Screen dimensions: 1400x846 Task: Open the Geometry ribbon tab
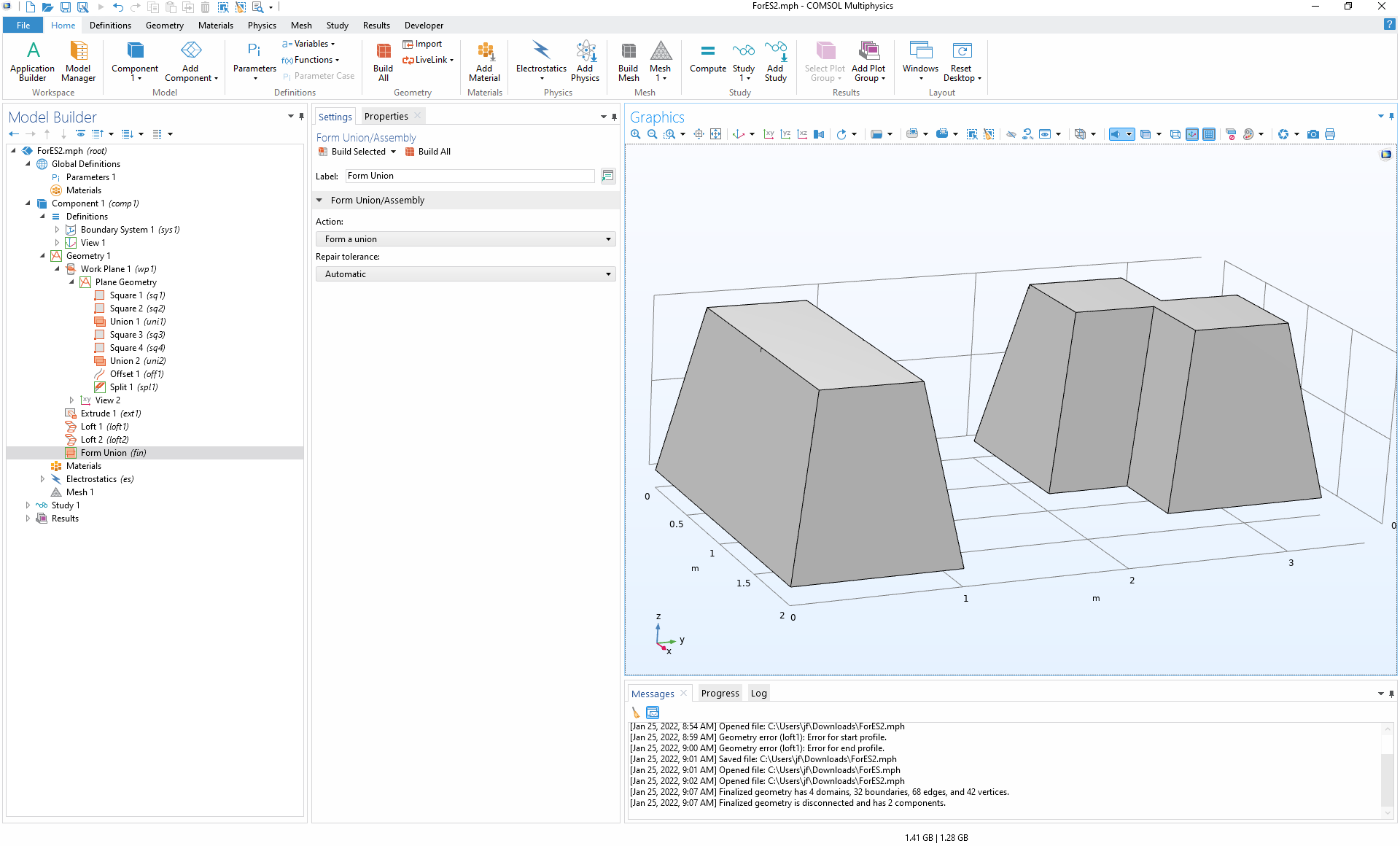[x=164, y=26]
